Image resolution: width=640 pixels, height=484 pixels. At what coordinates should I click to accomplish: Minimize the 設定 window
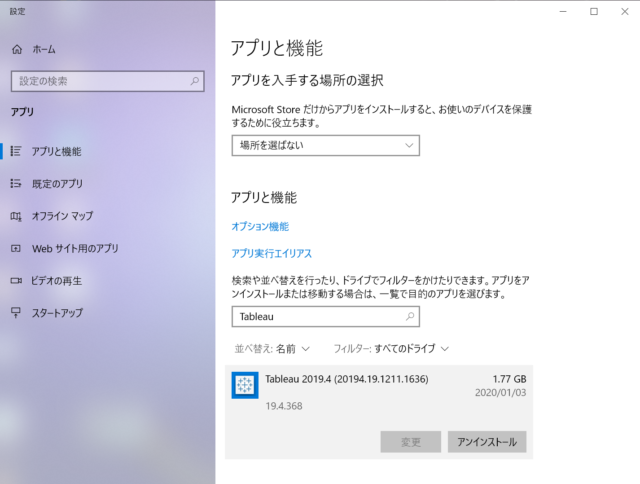click(x=563, y=11)
